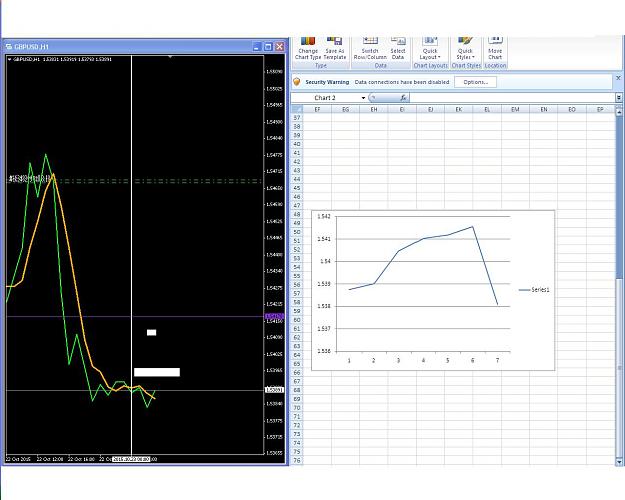625x500 pixels.
Task: Click Switch Row/Column icon
Action: pos(370,41)
